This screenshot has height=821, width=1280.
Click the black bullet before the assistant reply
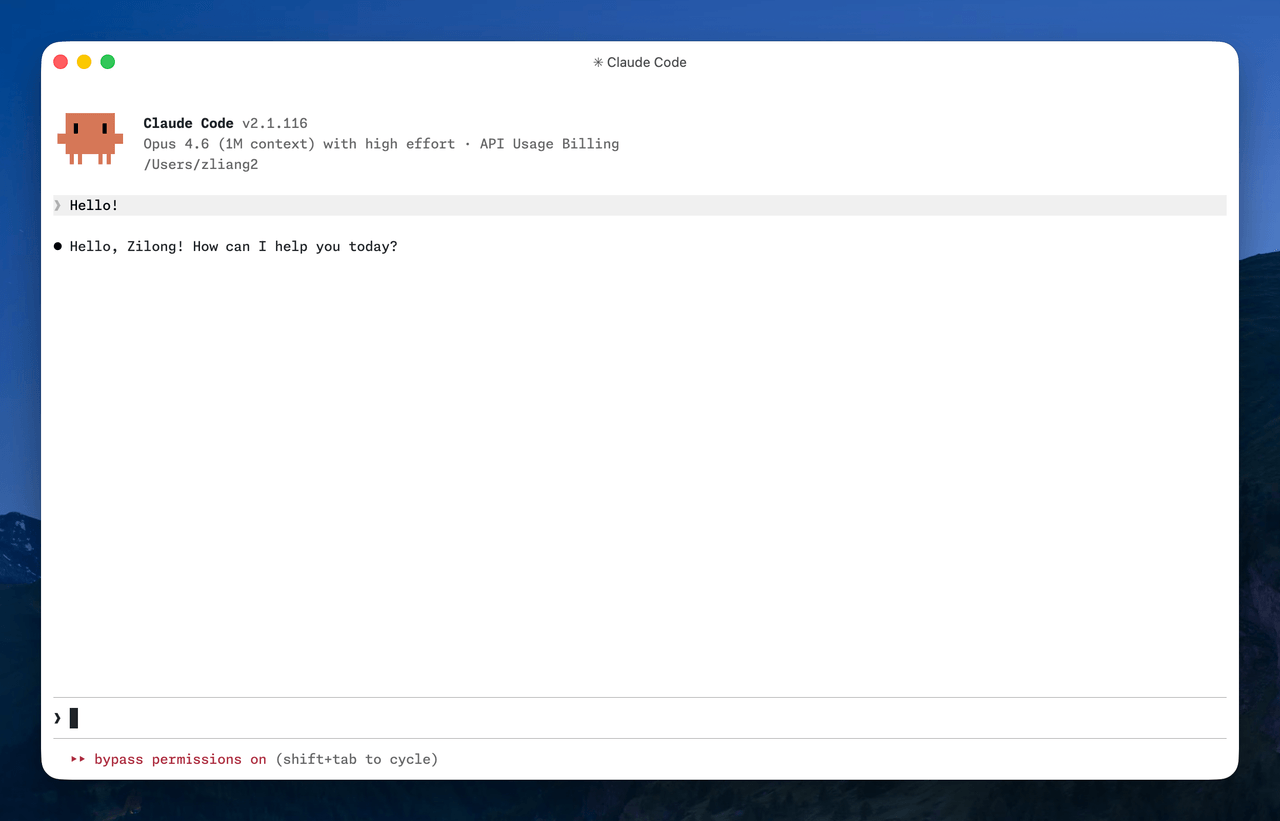[58, 246]
